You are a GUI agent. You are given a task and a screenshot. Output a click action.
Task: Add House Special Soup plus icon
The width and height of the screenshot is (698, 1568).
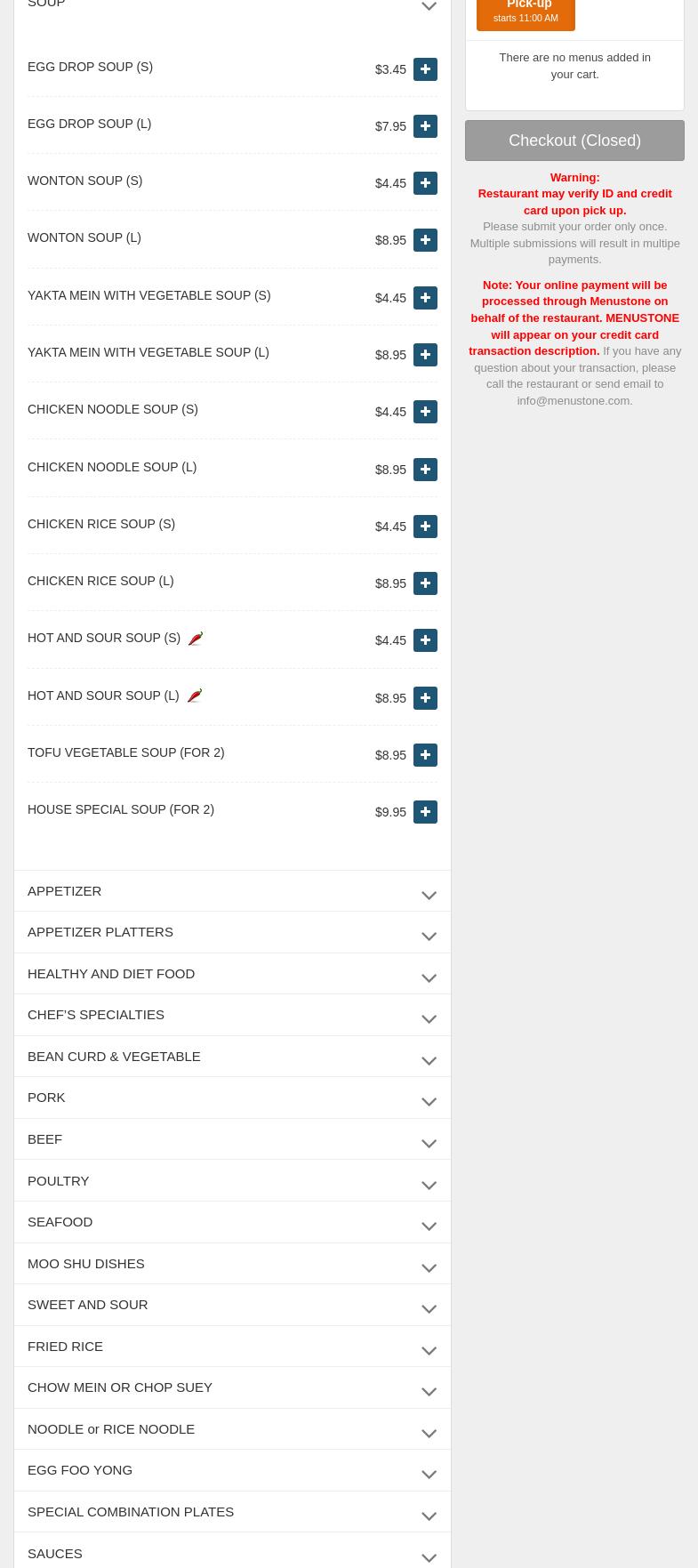click(x=425, y=812)
